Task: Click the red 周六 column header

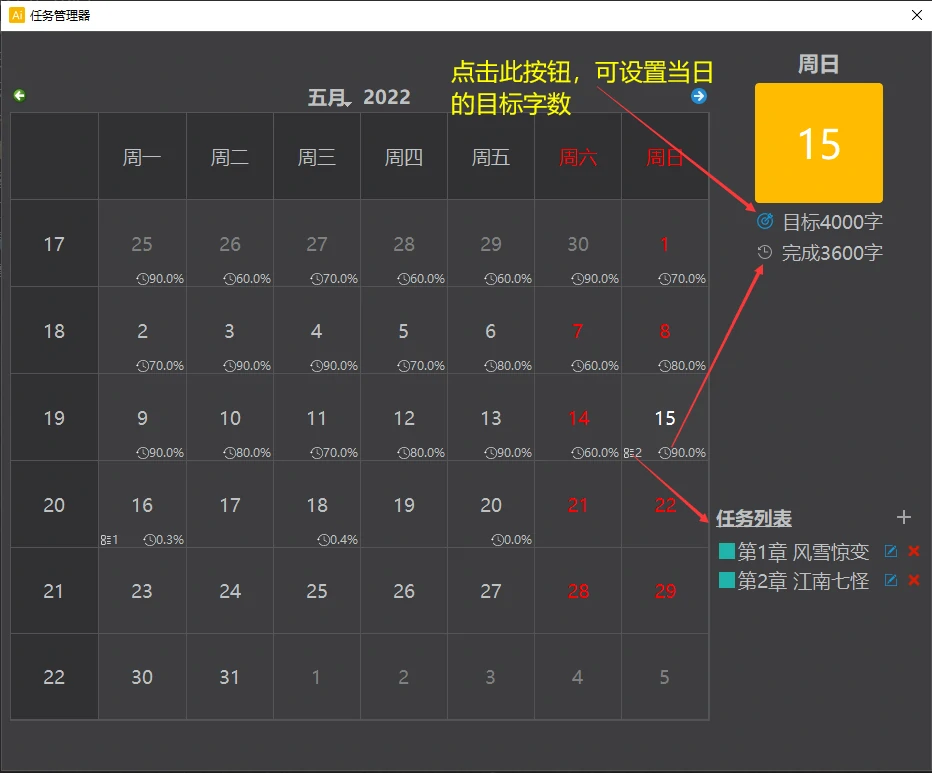Action: click(x=578, y=157)
